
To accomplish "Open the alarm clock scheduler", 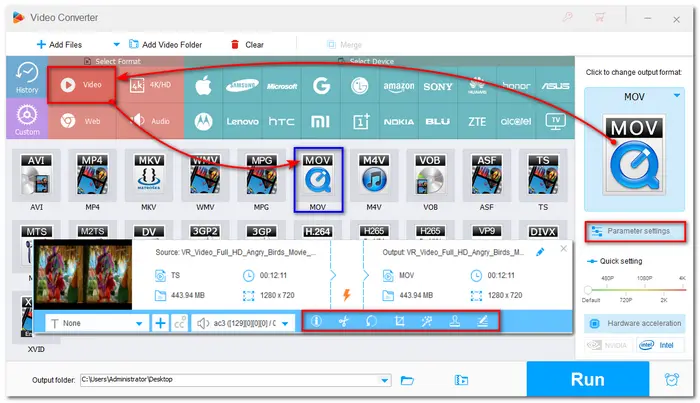I will 672,380.
